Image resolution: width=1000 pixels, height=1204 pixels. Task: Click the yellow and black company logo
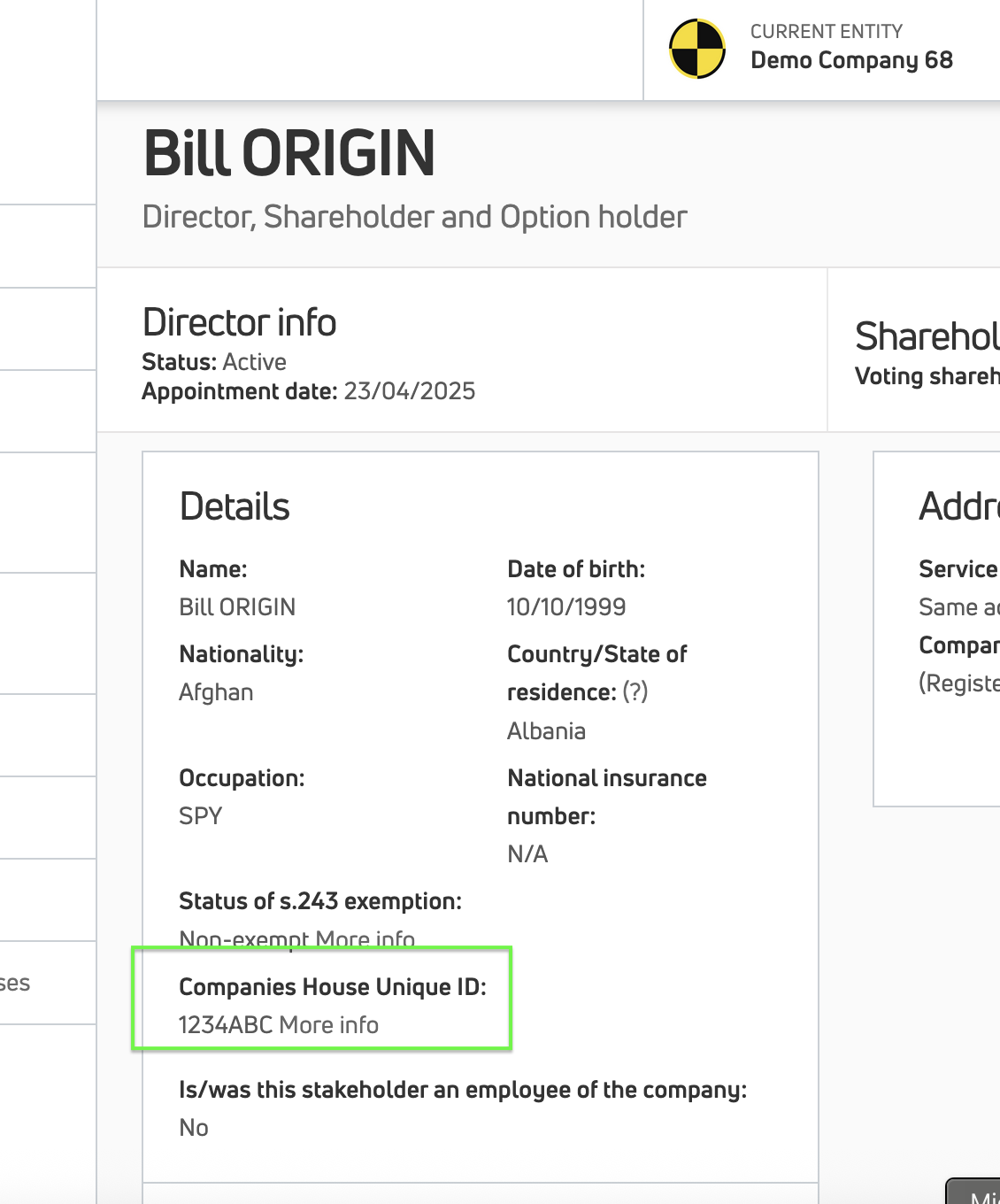click(x=697, y=49)
